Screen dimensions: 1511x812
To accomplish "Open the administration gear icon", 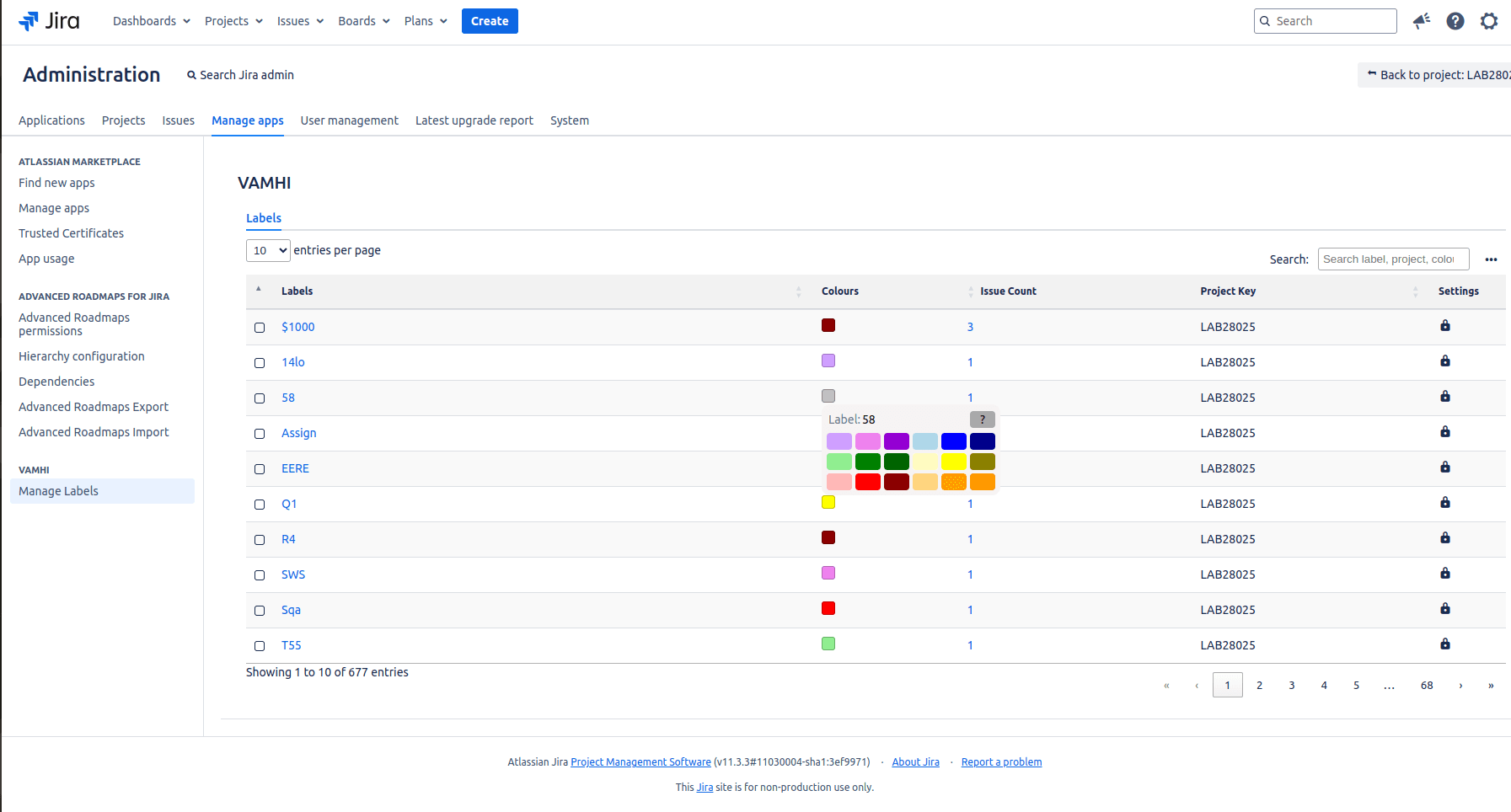I will [x=1489, y=21].
